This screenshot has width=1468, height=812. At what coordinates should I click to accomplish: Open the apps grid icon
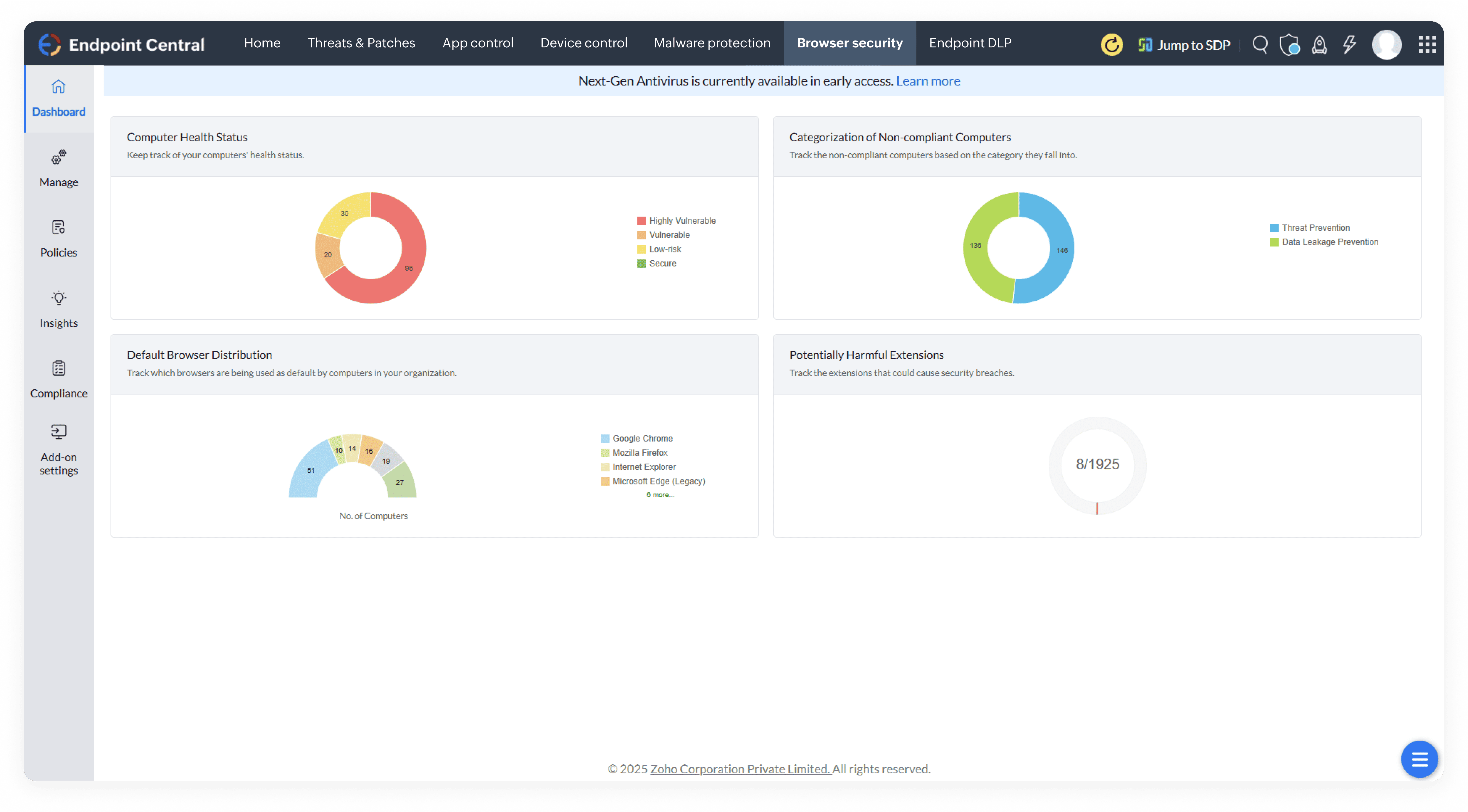tap(1427, 44)
